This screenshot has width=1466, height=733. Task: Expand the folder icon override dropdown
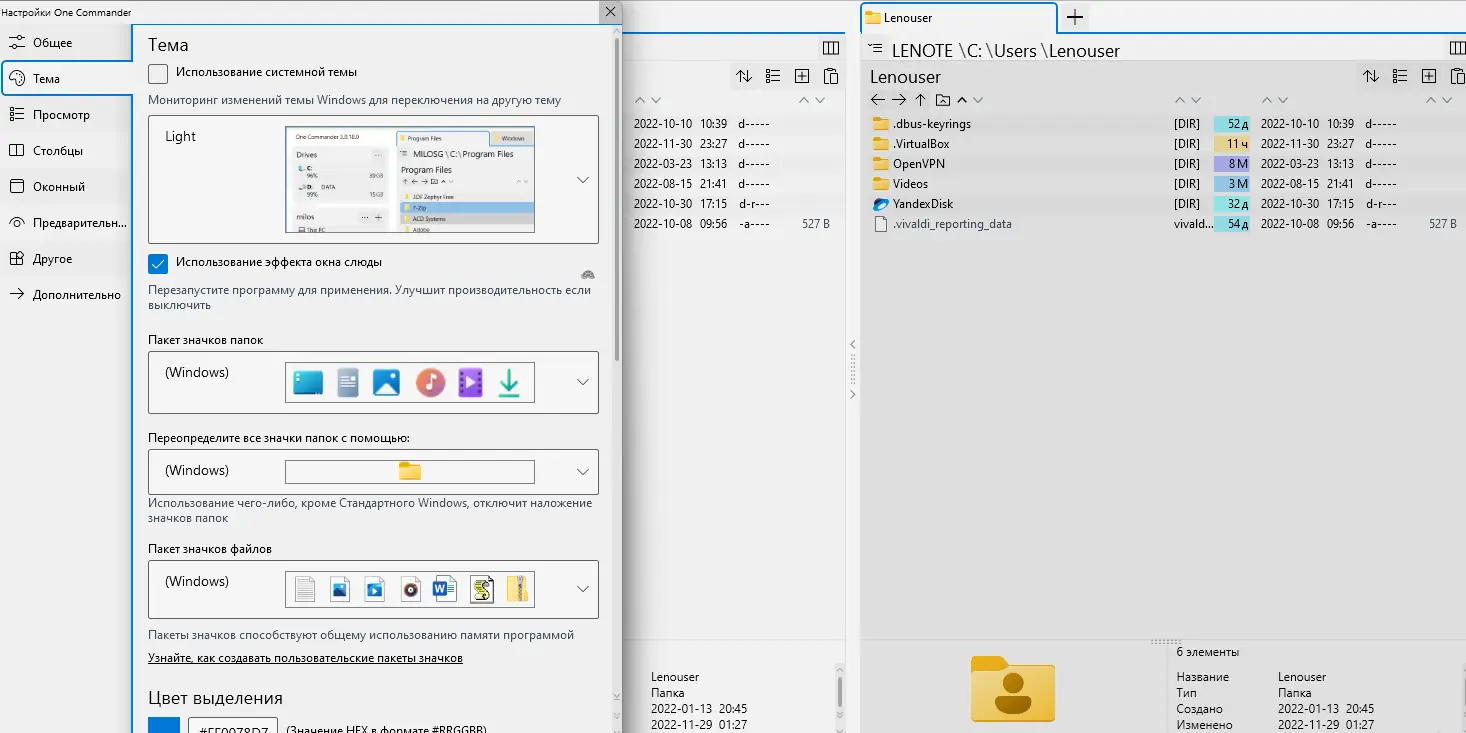[373, 472]
